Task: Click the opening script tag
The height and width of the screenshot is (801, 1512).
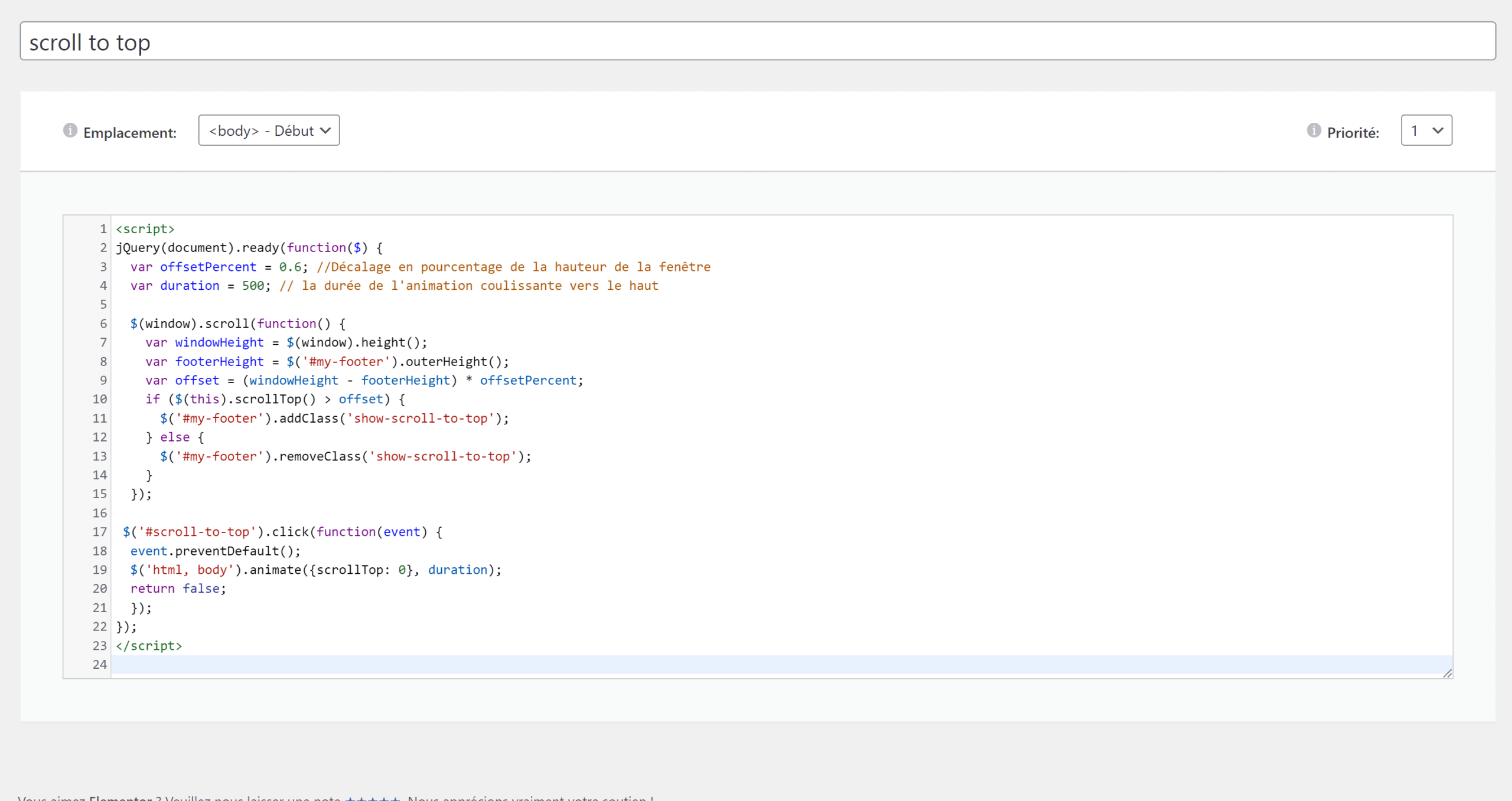Action: (x=145, y=229)
